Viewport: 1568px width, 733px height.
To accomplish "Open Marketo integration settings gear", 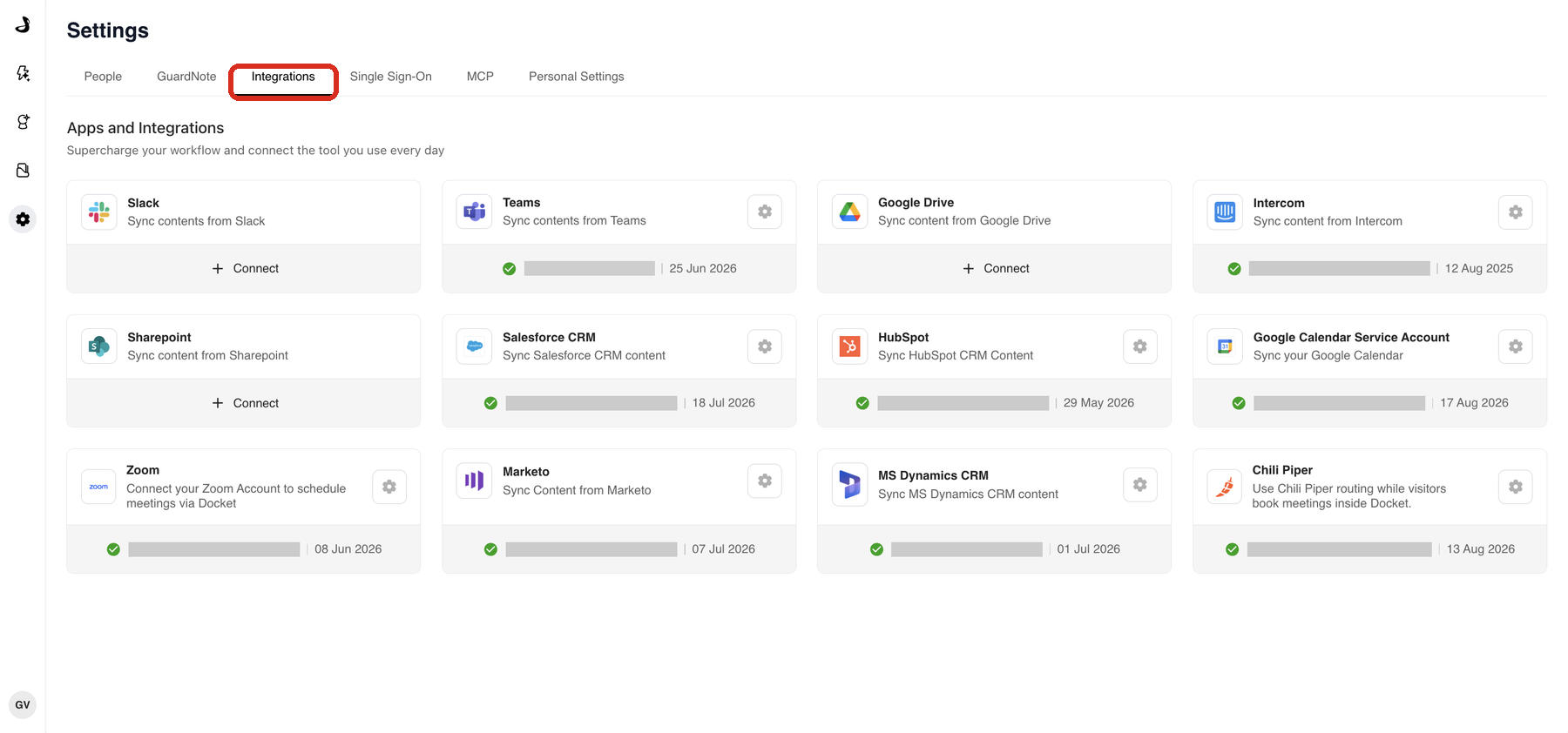I will tap(765, 481).
